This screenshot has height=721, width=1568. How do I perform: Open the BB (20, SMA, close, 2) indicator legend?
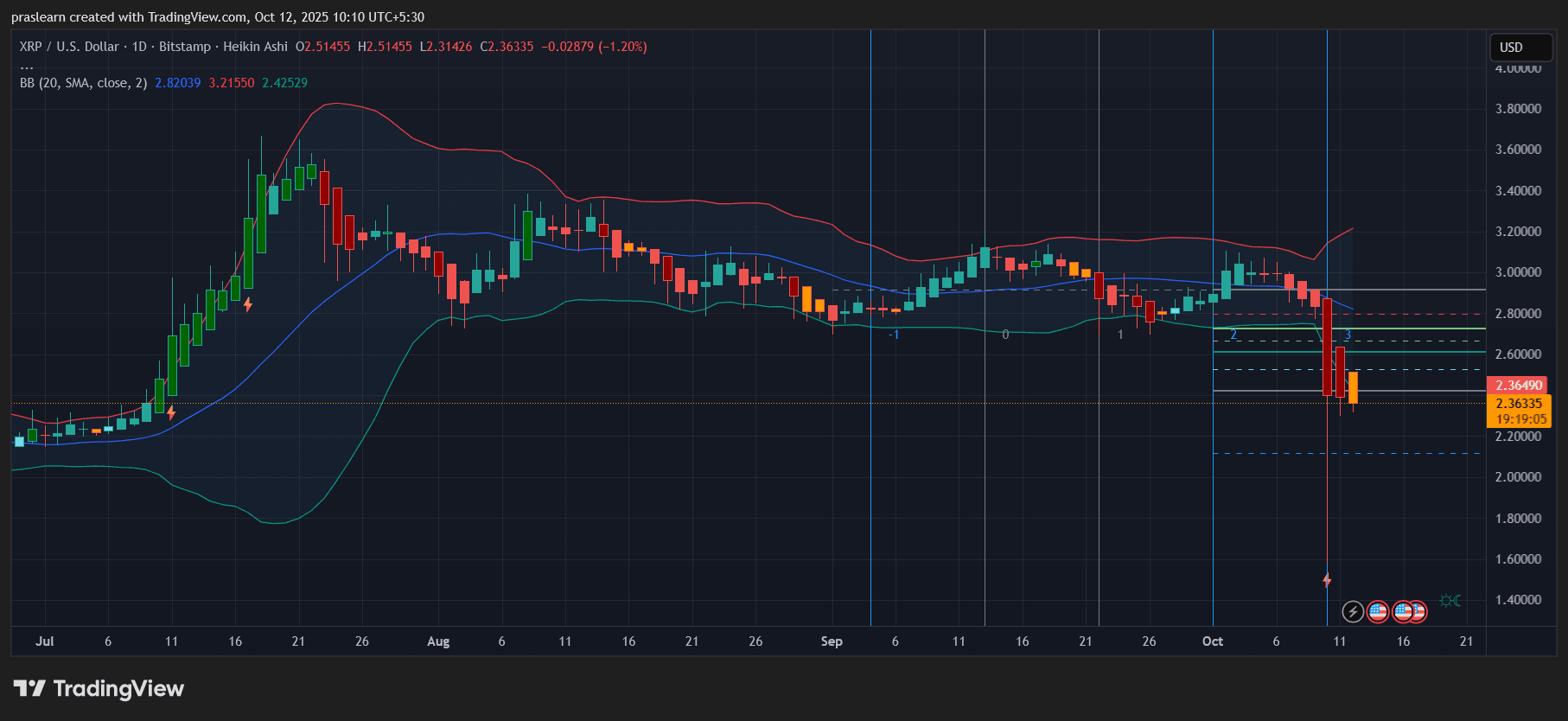click(83, 83)
